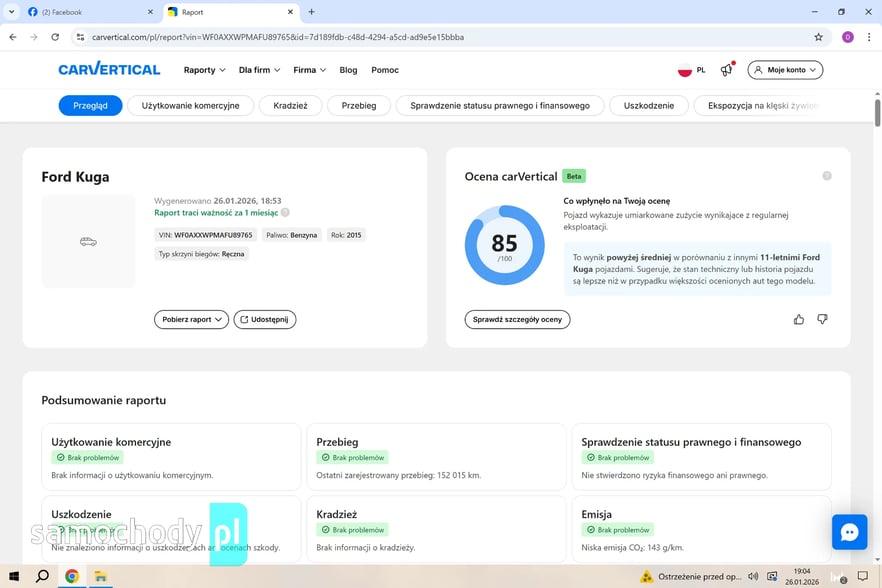Screen dimensions: 882x588
Task: Click the Ford Kuga photo placeholder
Action: [x=88, y=241]
